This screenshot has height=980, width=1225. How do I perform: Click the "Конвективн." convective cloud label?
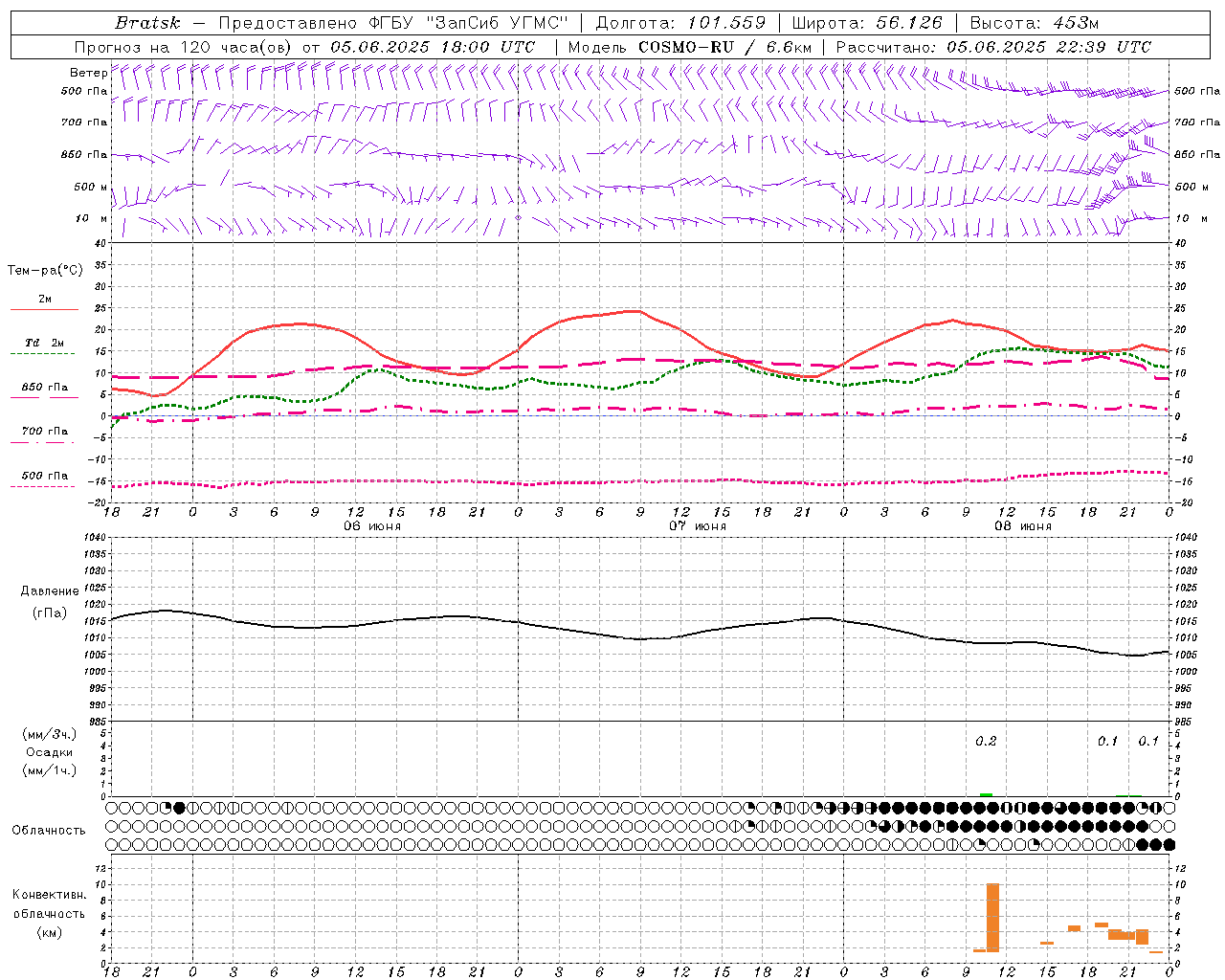pyautogui.click(x=50, y=895)
